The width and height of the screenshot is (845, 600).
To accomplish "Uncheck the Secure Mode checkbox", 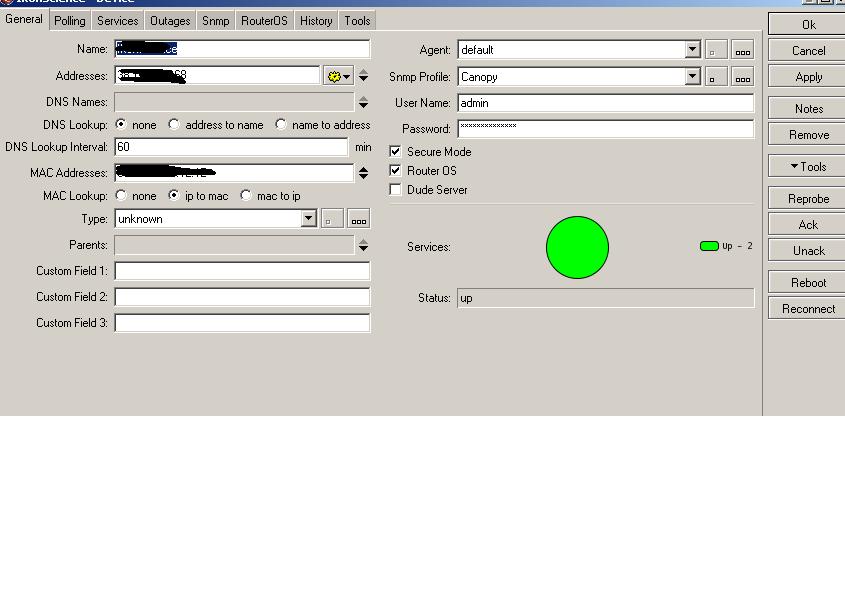I will coord(395,151).
